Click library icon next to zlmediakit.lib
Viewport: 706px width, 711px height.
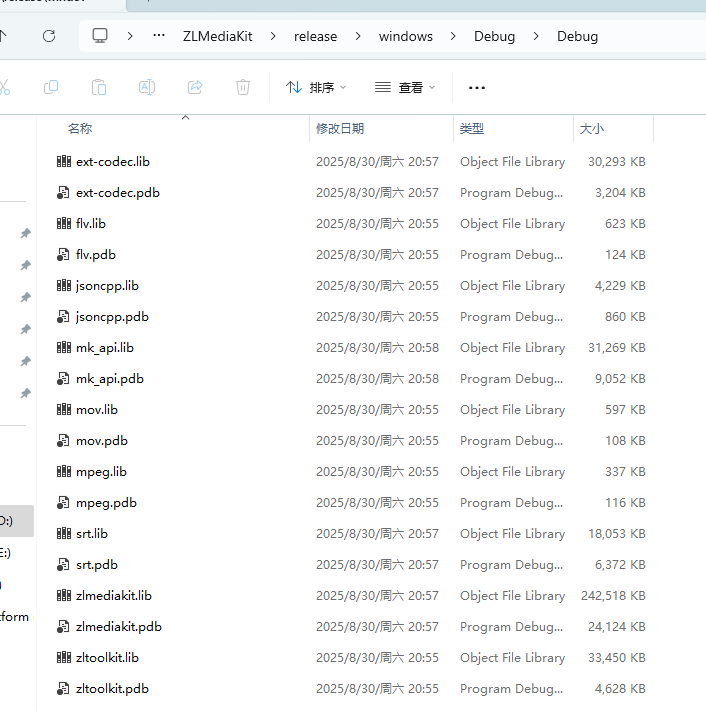(63, 596)
